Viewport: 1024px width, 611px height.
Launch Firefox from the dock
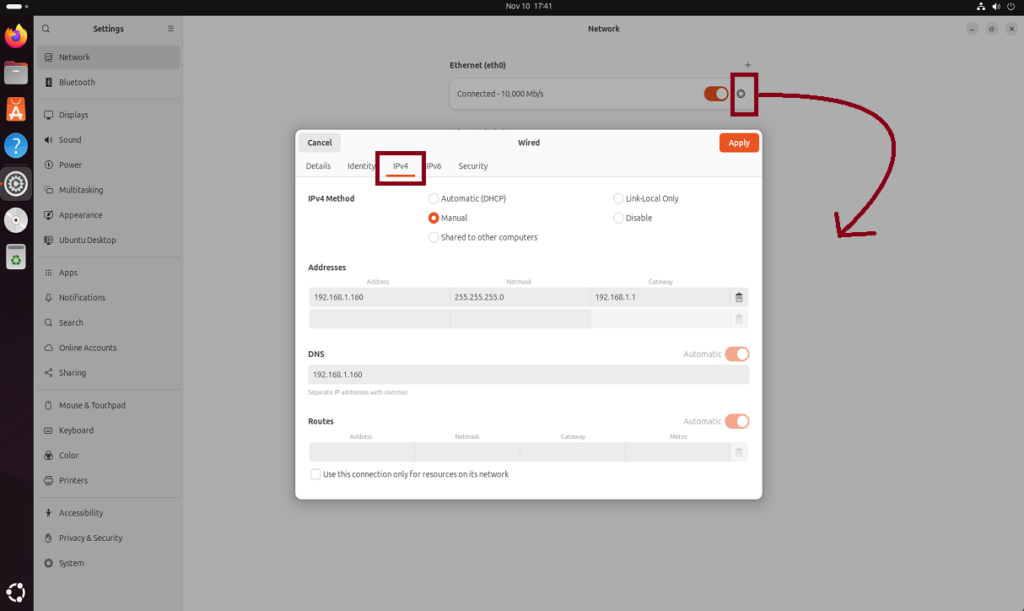click(16, 37)
